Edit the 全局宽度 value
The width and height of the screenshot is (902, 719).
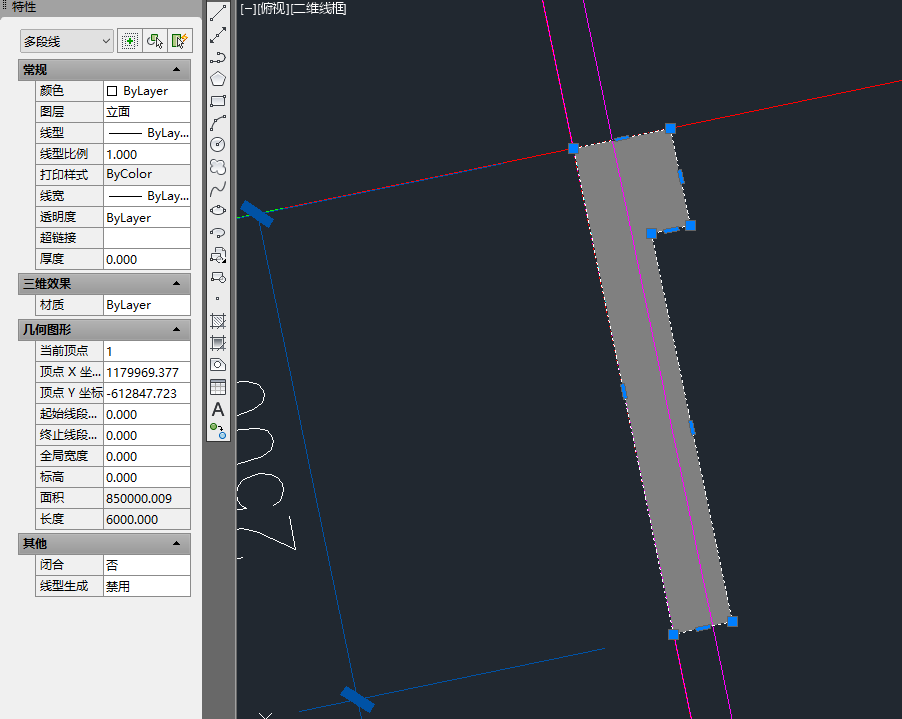[x=147, y=456]
